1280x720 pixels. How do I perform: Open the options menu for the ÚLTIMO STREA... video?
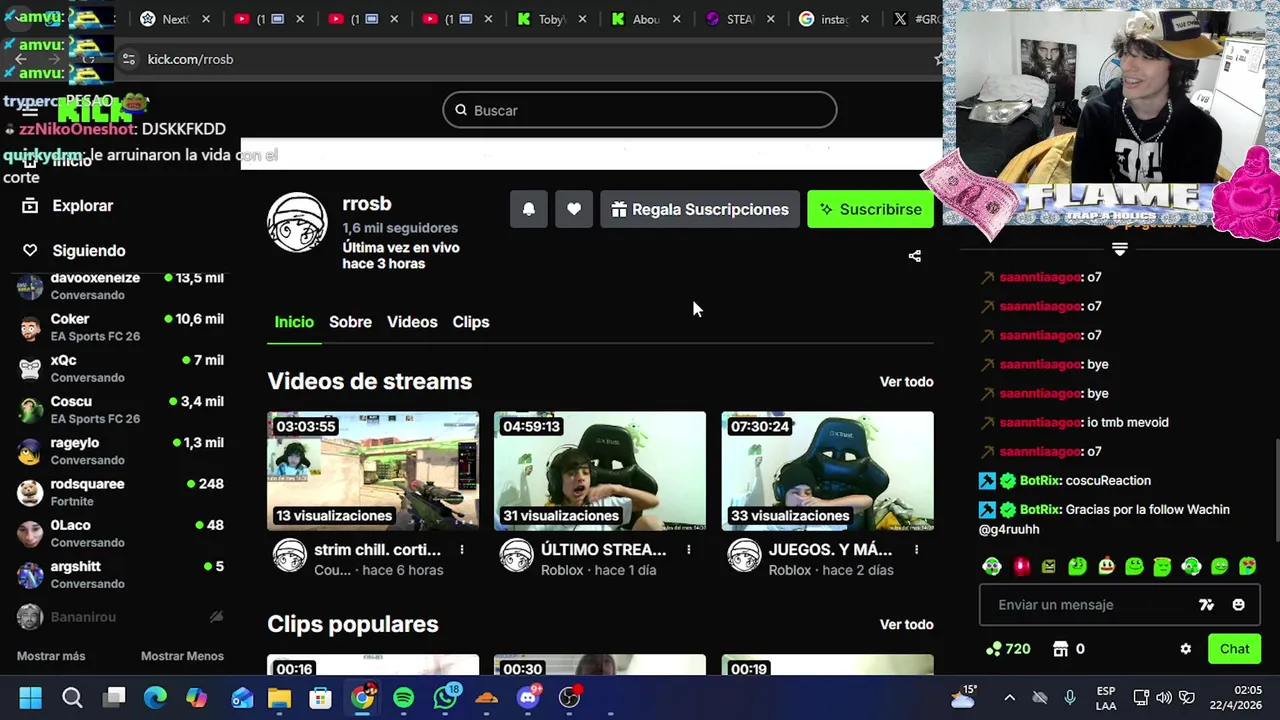[x=688, y=550]
